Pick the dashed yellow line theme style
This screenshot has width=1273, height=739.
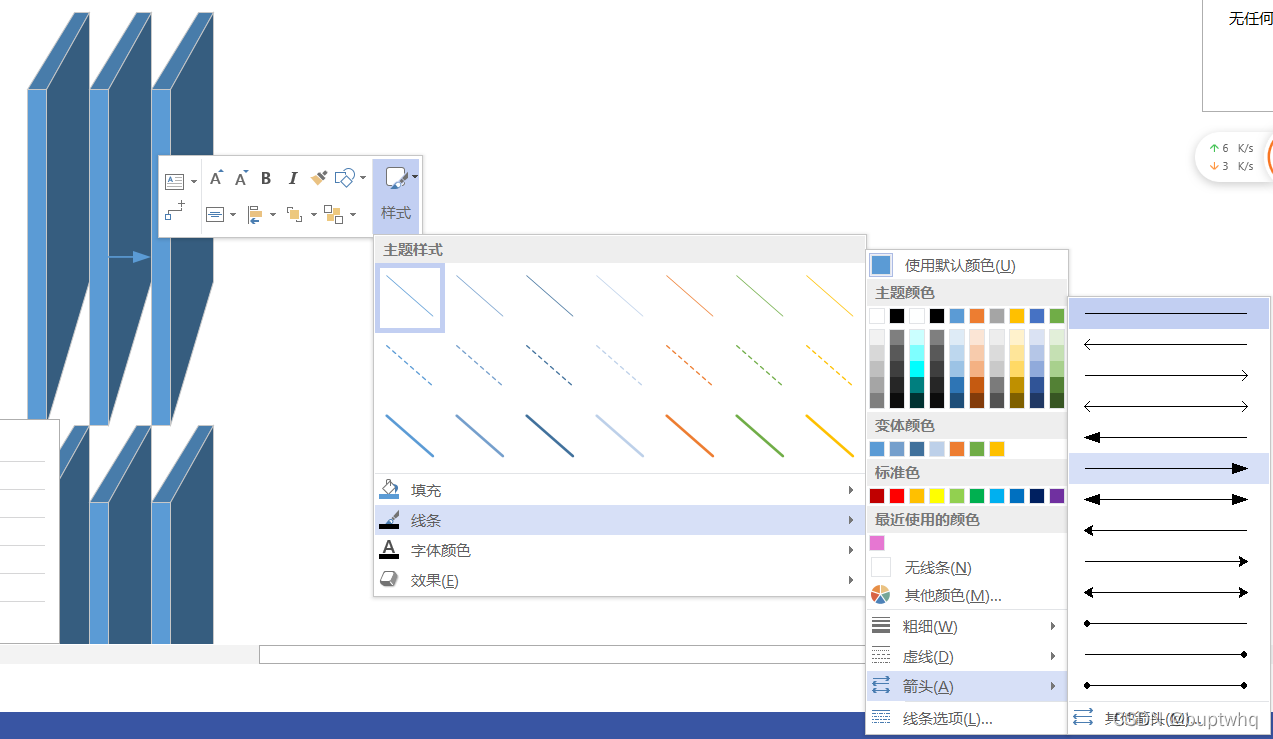tap(830, 365)
